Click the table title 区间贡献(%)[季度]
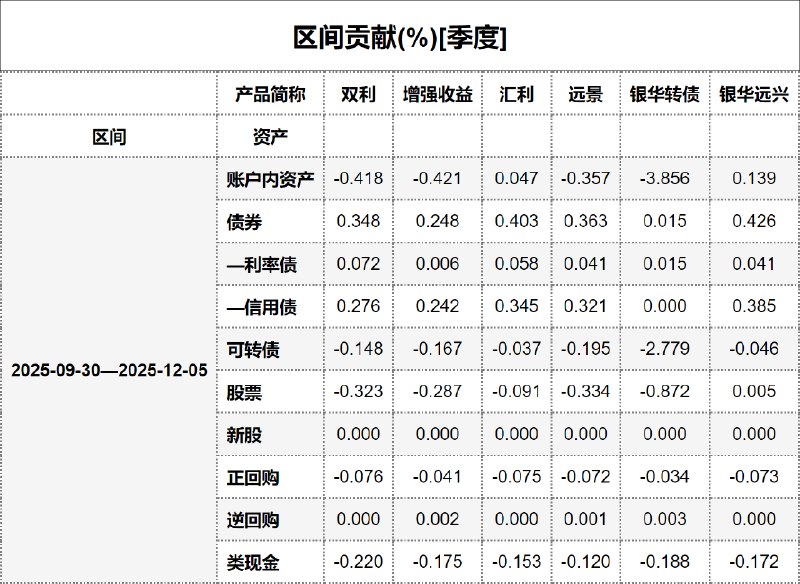The width and height of the screenshot is (800, 584). pos(400,38)
